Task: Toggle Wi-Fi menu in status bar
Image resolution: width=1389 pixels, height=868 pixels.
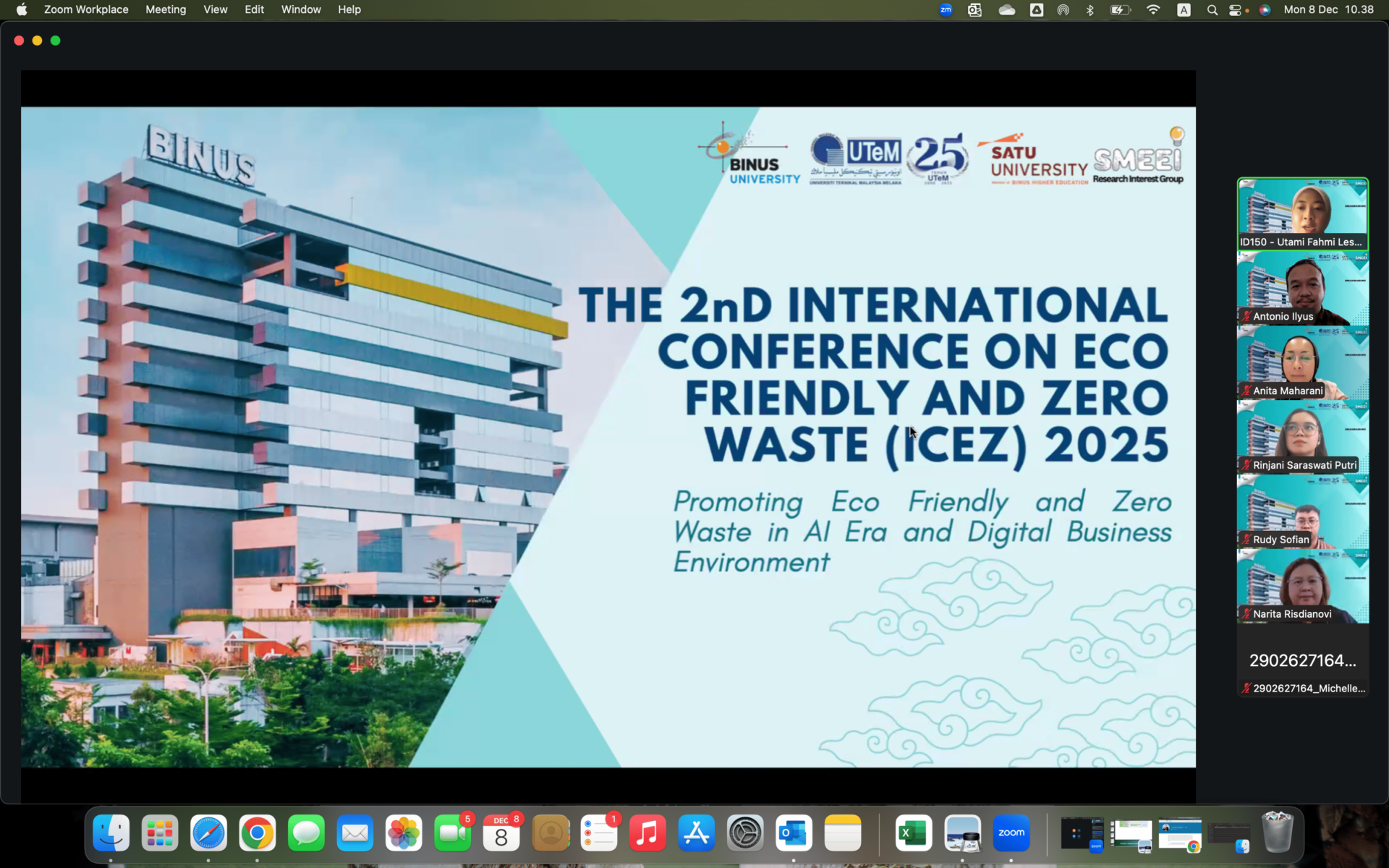Action: pyautogui.click(x=1153, y=9)
